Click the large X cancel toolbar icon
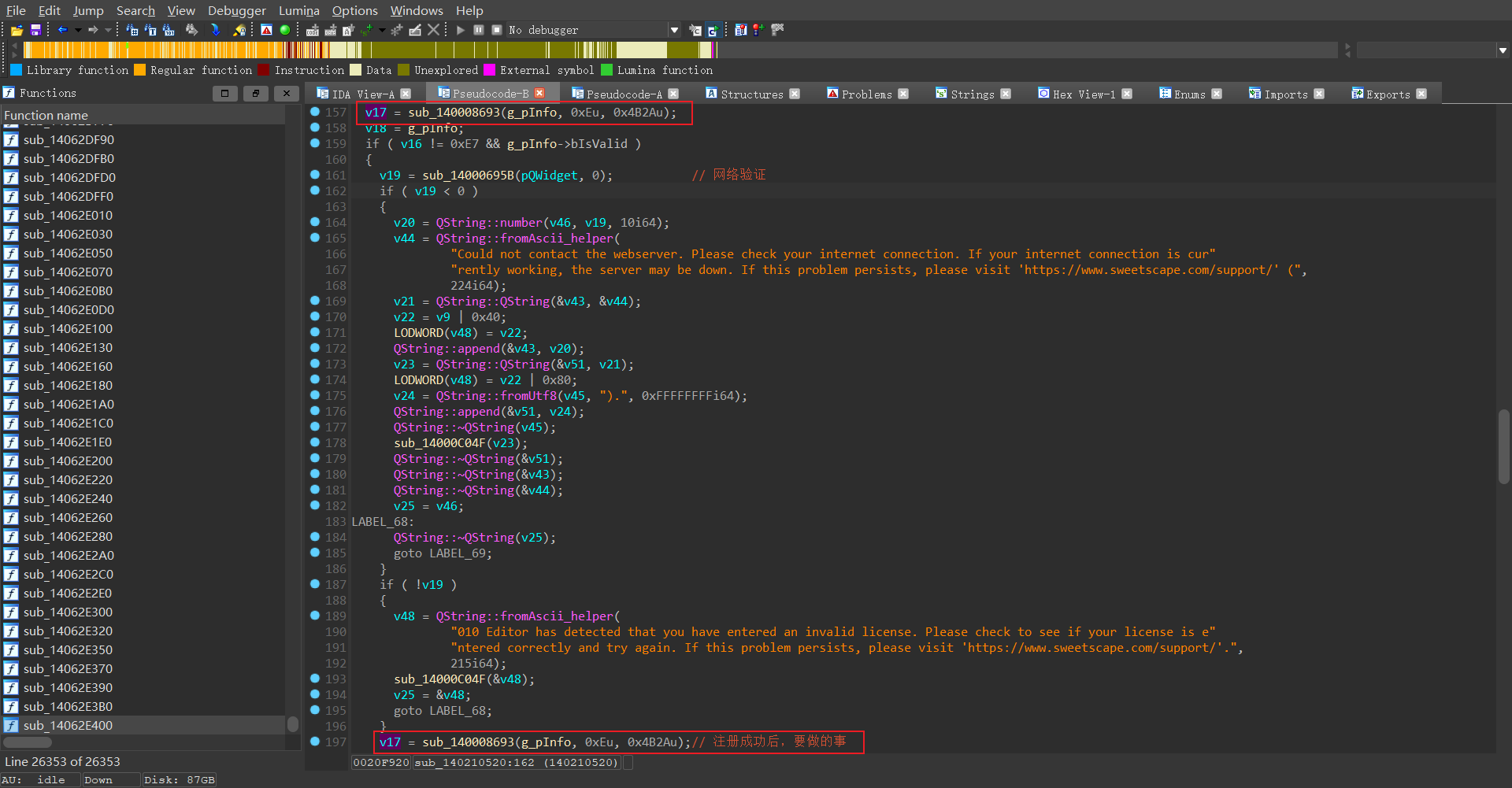This screenshot has height=788, width=1512. (434, 30)
